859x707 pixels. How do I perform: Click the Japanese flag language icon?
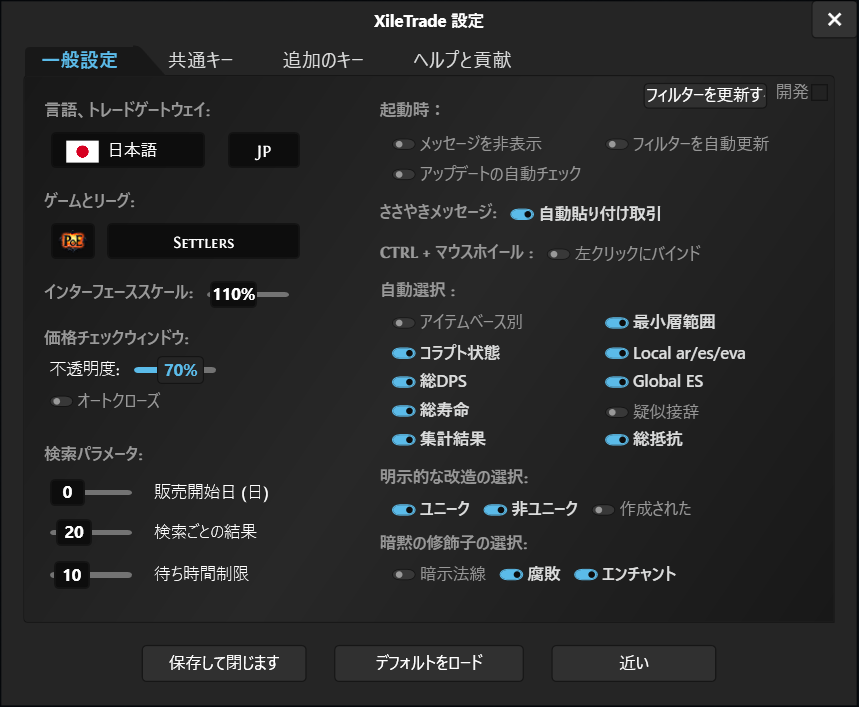tap(82, 151)
